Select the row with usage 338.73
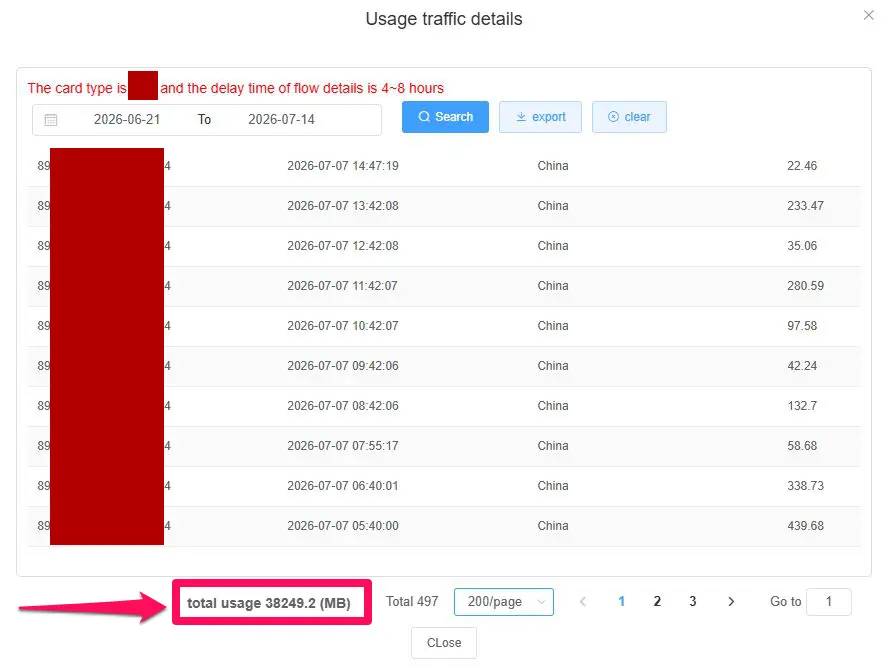The width and height of the screenshot is (888, 669). [444, 486]
